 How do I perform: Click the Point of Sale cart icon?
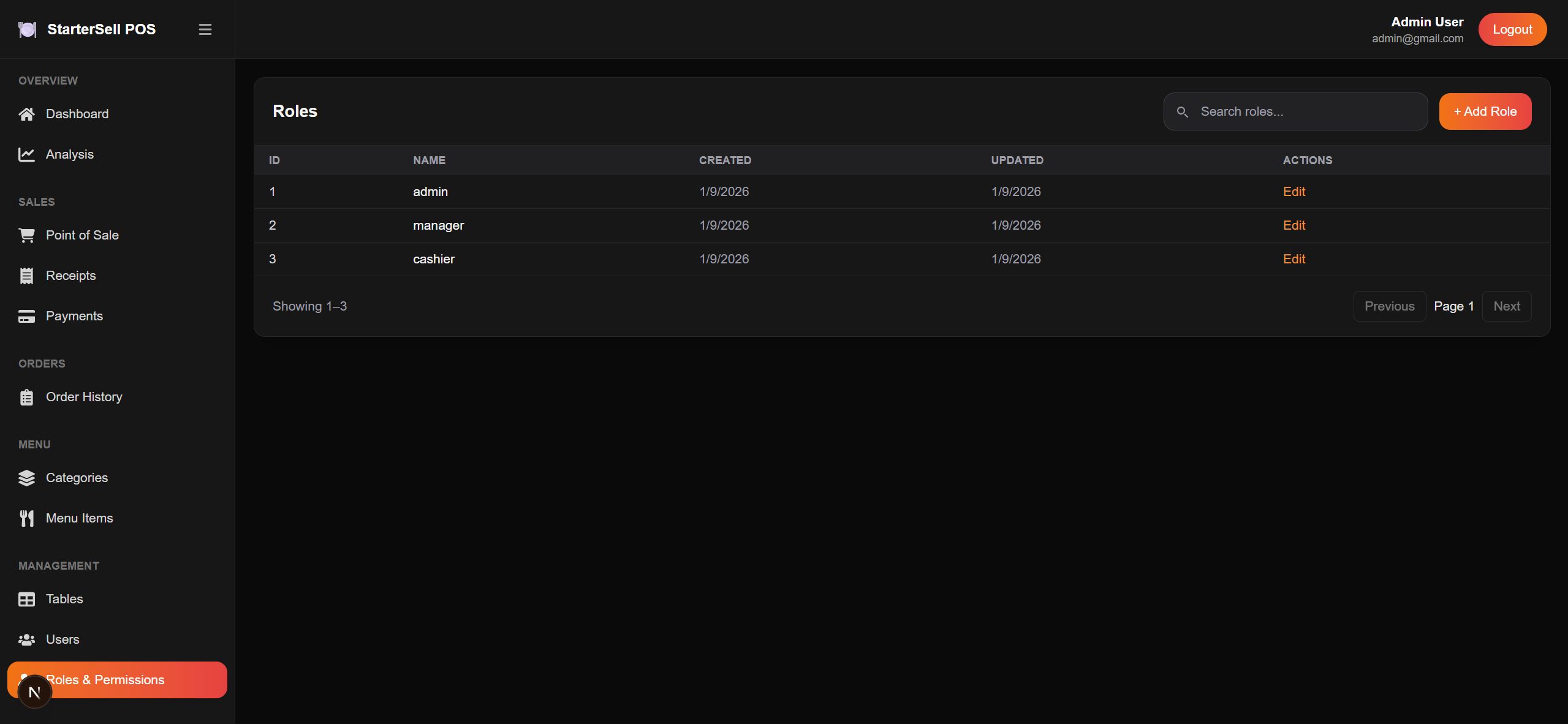(26, 235)
